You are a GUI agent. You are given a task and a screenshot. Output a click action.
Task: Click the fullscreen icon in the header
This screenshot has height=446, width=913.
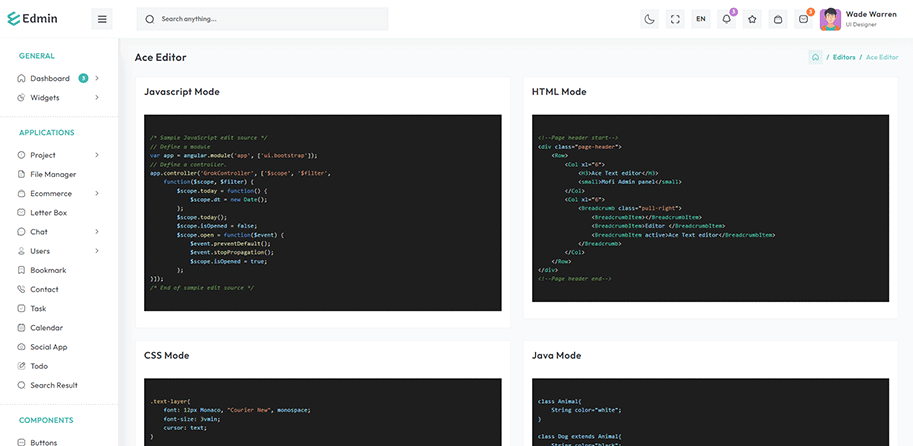[675, 19]
